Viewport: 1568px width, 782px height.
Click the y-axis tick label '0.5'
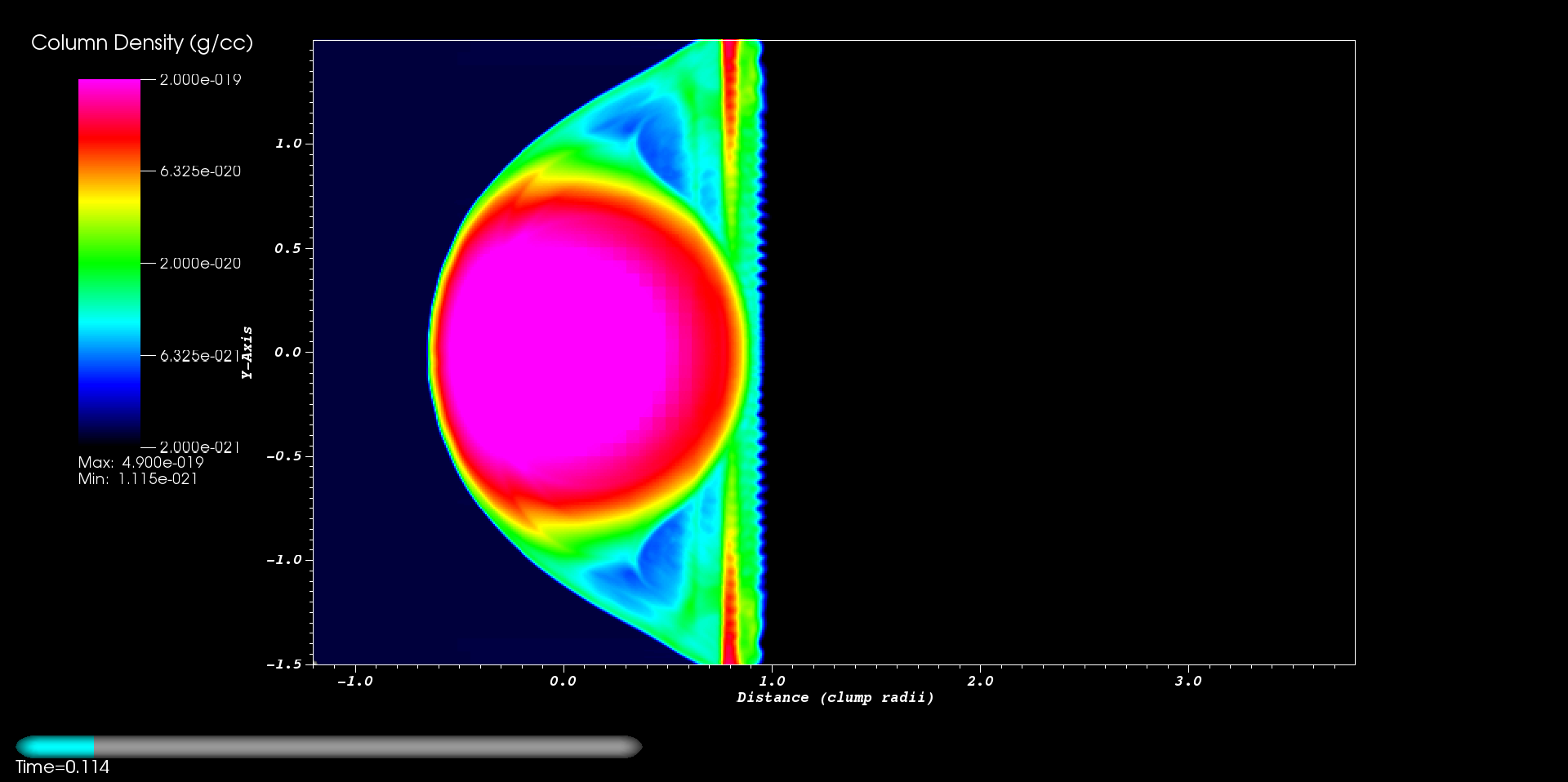(x=287, y=248)
